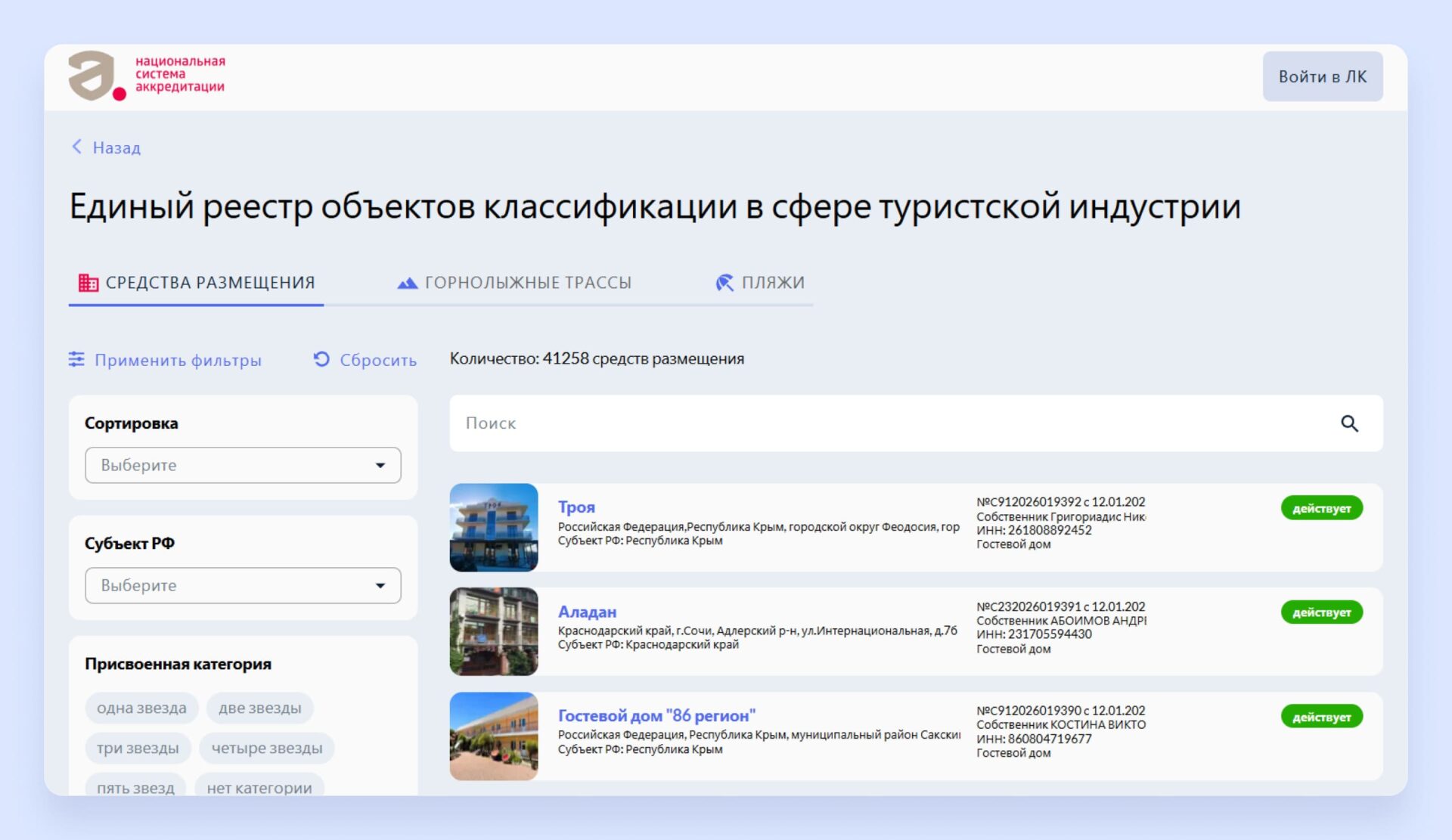Image resolution: width=1452 pixels, height=840 pixels.
Task: Click the mountain icon for ski slopes
Action: point(407,283)
